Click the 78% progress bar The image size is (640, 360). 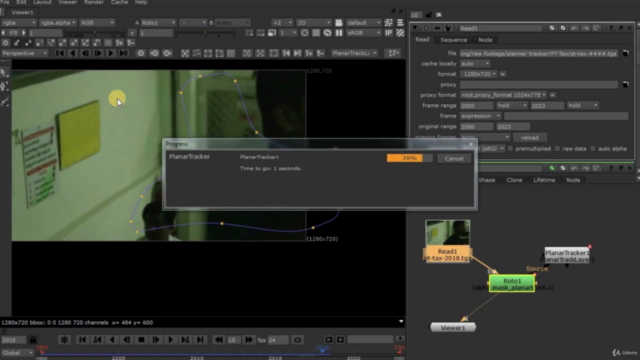point(409,158)
